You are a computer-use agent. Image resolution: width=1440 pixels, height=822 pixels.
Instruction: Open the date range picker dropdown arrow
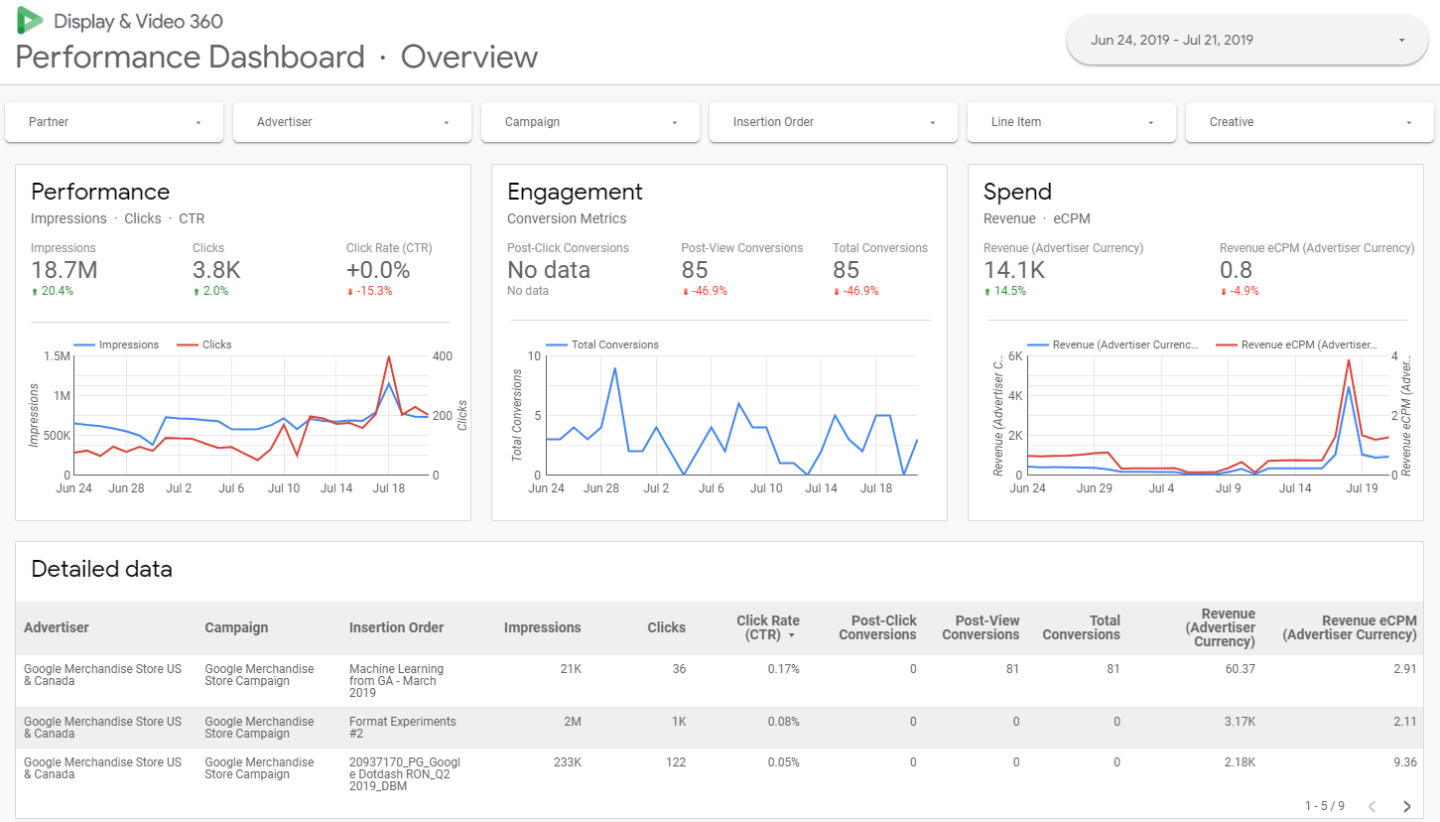pyautogui.click(x=1402, y=40)
